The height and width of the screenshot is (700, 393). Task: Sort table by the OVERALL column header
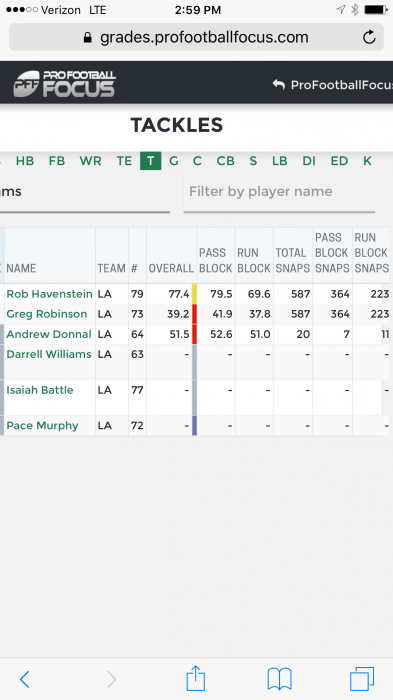pyautogui.click(x=171, y=268)
